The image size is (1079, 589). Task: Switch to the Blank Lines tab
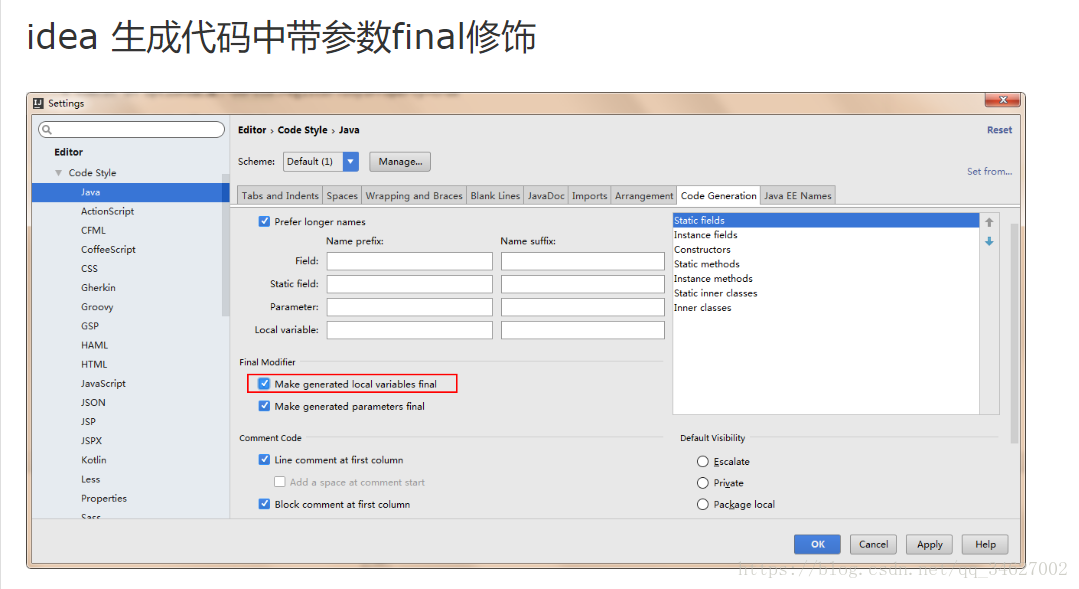pos(495,195)
